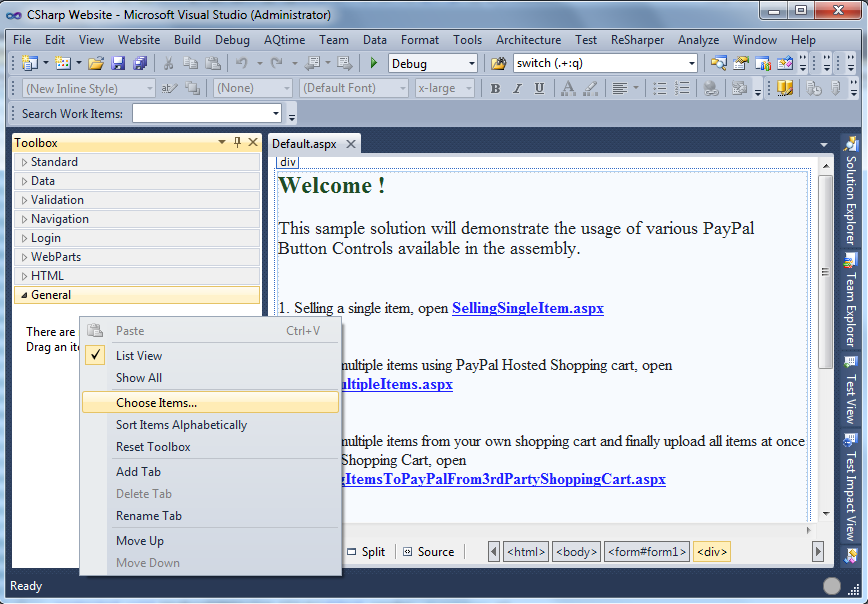Click the Open File folder icon

[96, 63]
